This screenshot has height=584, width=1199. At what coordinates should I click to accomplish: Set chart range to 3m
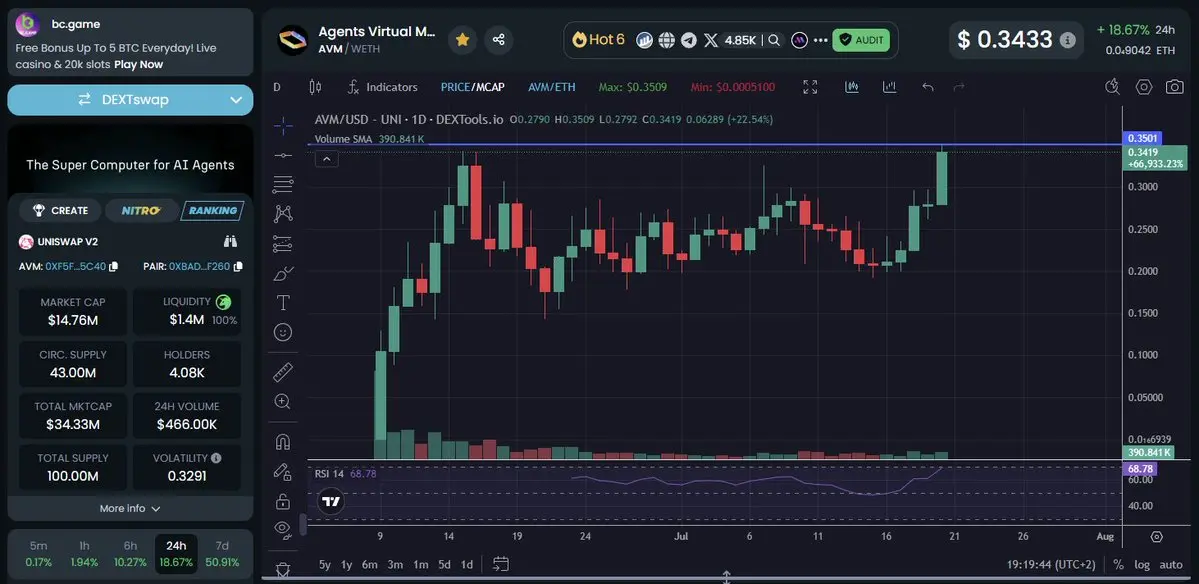[x=395, y=565]
